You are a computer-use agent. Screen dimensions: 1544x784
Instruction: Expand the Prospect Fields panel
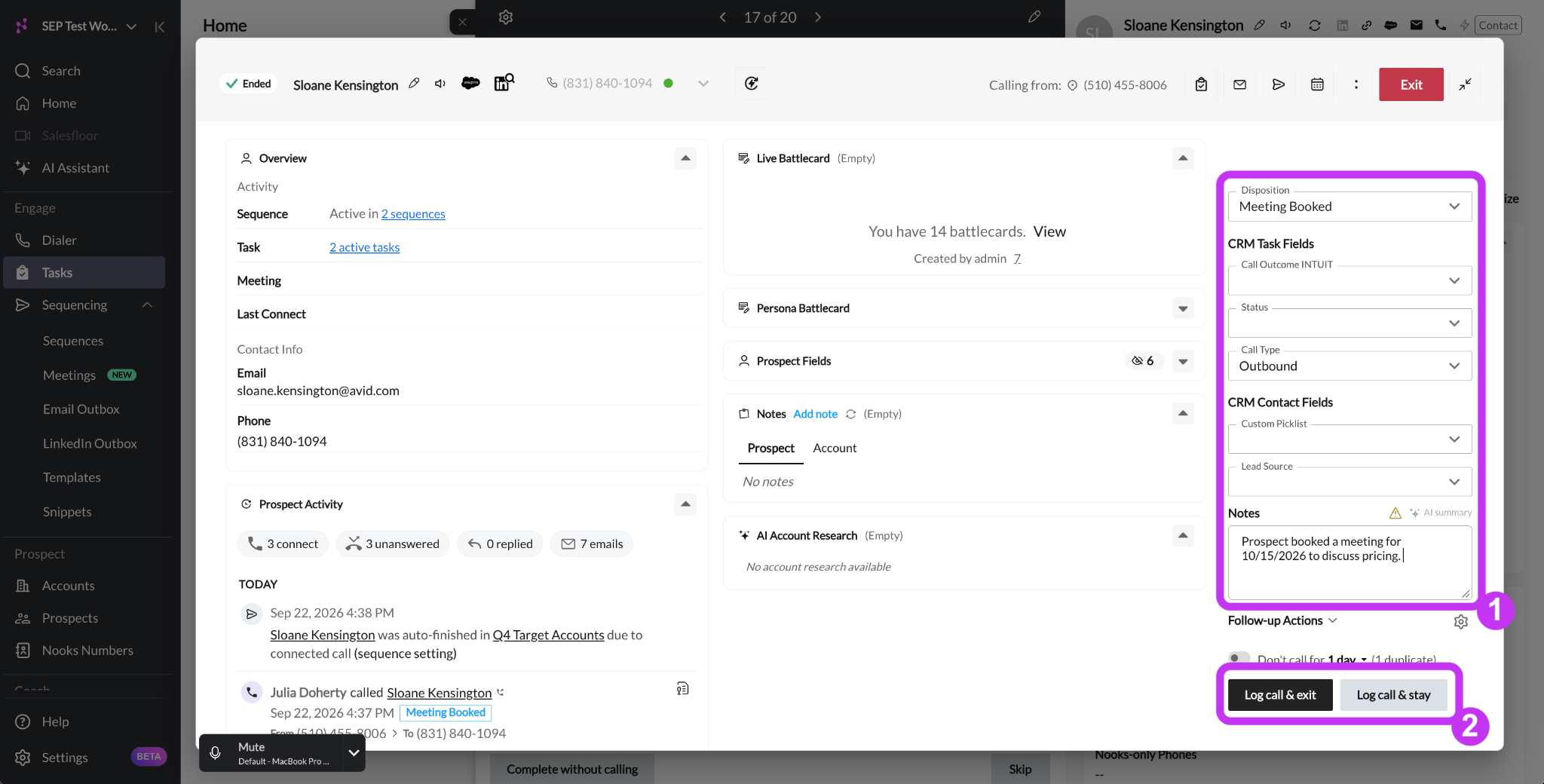[1183, 361]
